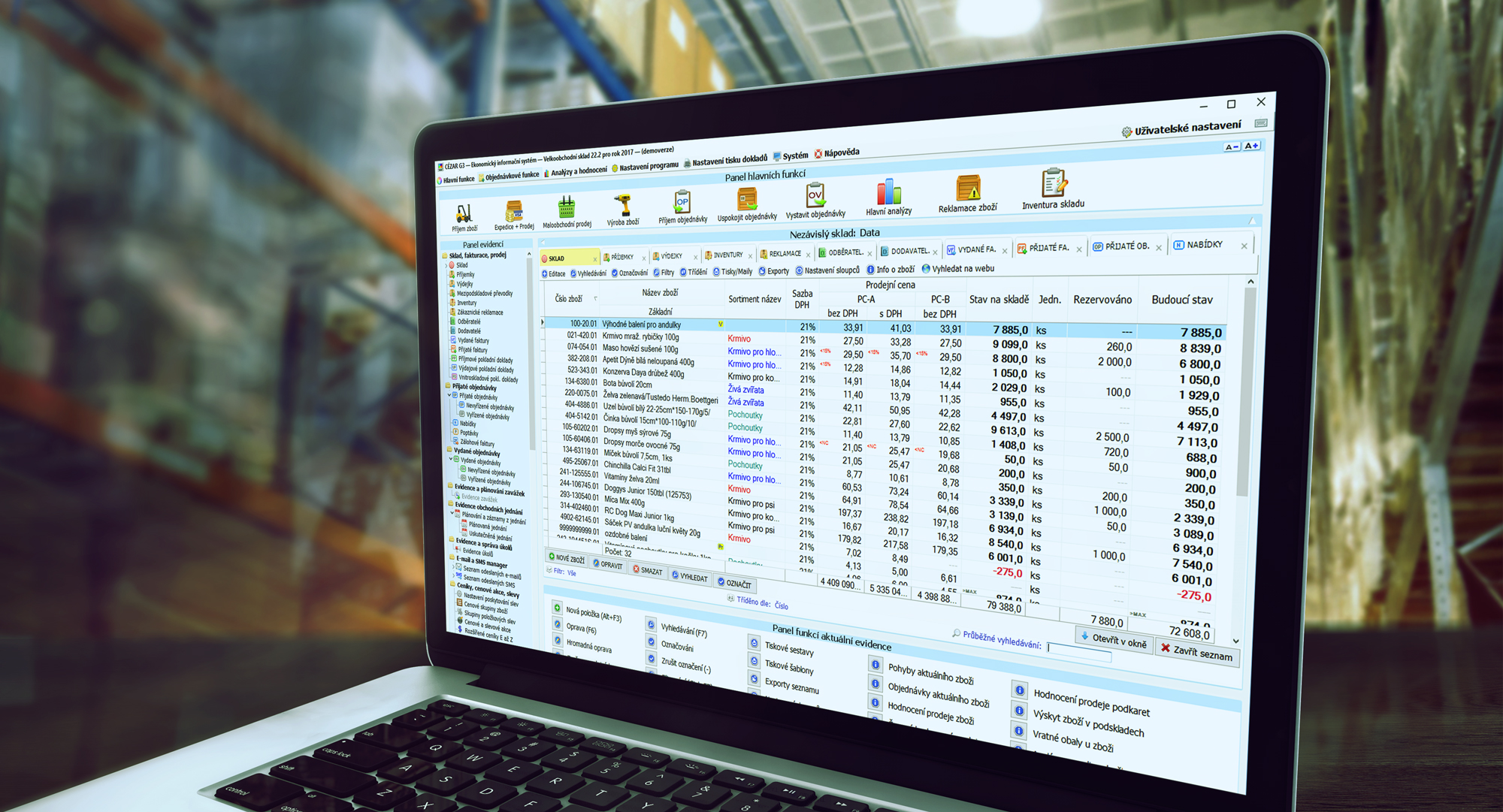Increase font size with A+ button
This screenshot has width=1503, height=812.
click(x=1250, y=146)
